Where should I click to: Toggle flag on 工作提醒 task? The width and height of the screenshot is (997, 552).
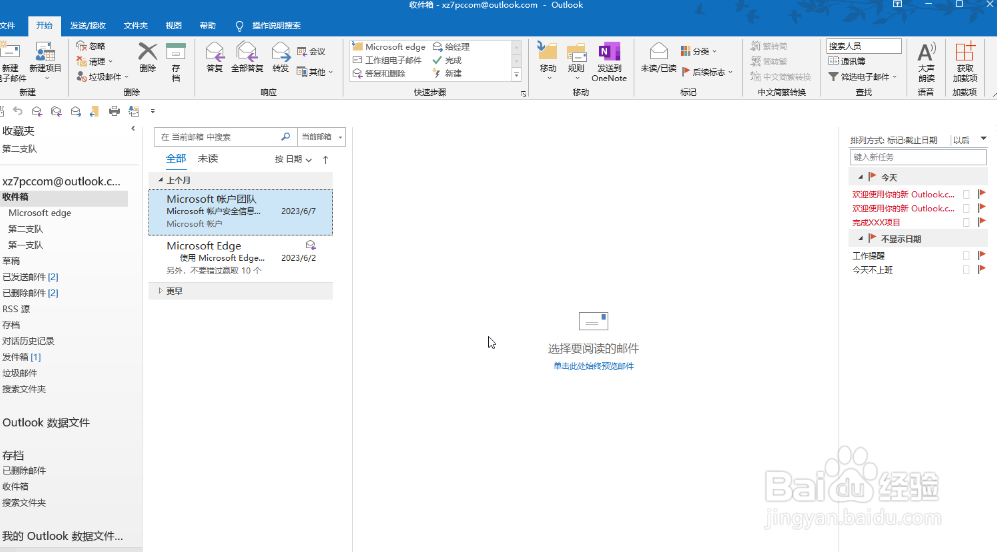pyautogui.click(x=982, y=255)
